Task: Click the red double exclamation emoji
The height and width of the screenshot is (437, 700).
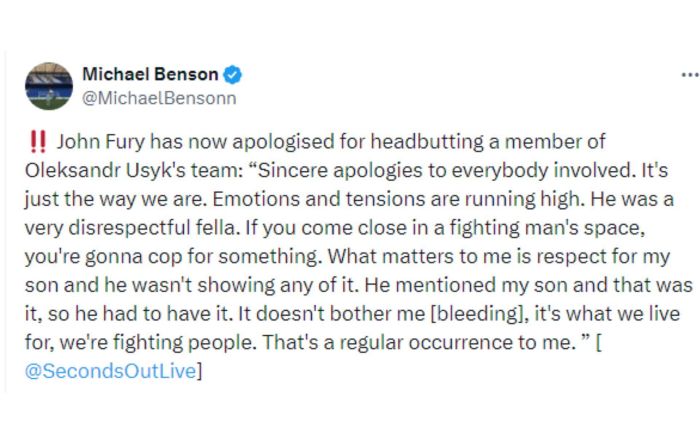Action: tap(40, 141)
